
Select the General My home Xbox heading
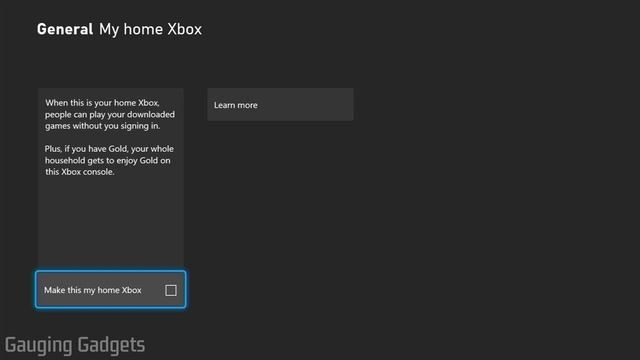click(119, 29)
